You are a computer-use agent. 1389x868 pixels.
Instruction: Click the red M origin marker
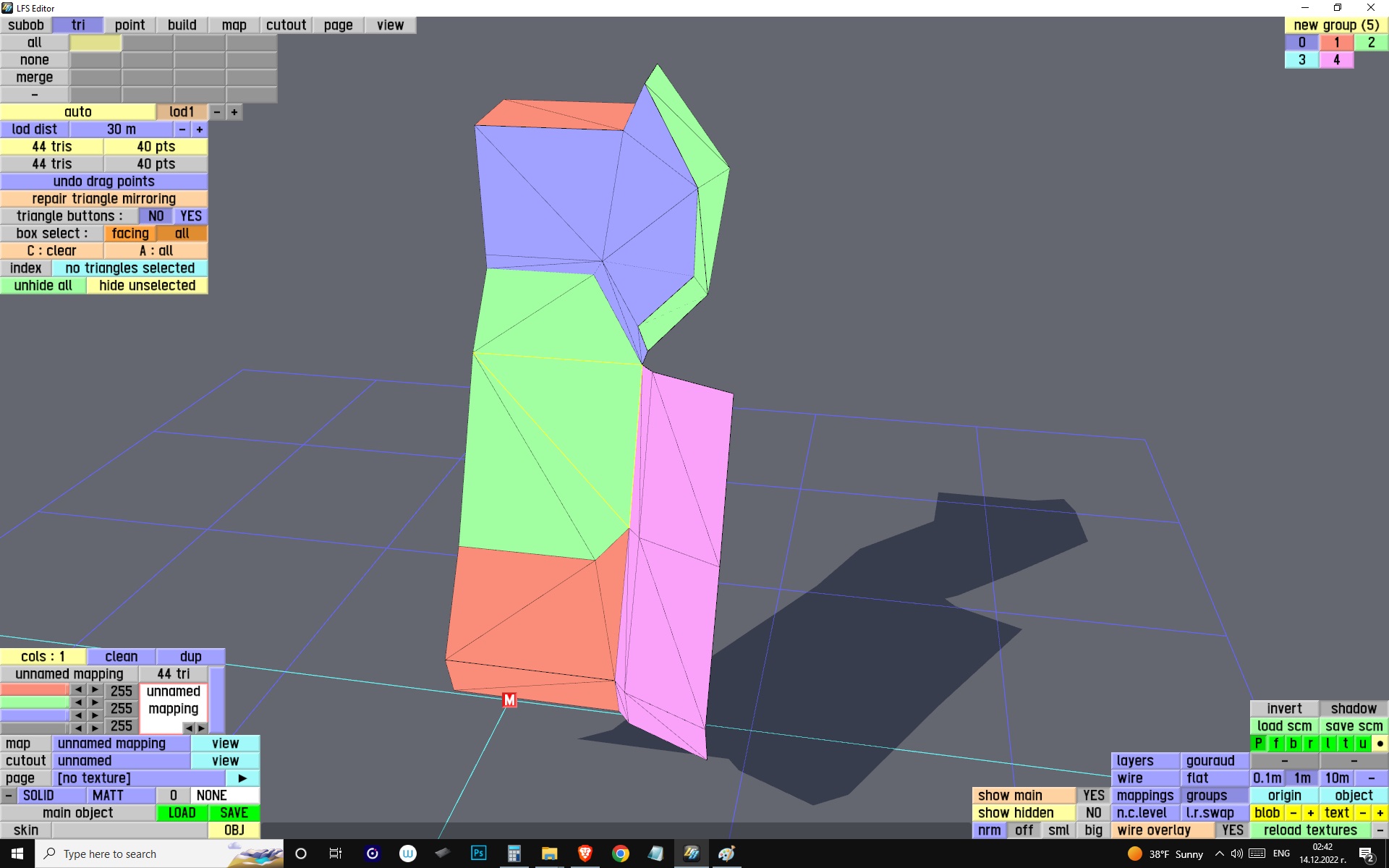pyautogui.click(x=509, y=699)
